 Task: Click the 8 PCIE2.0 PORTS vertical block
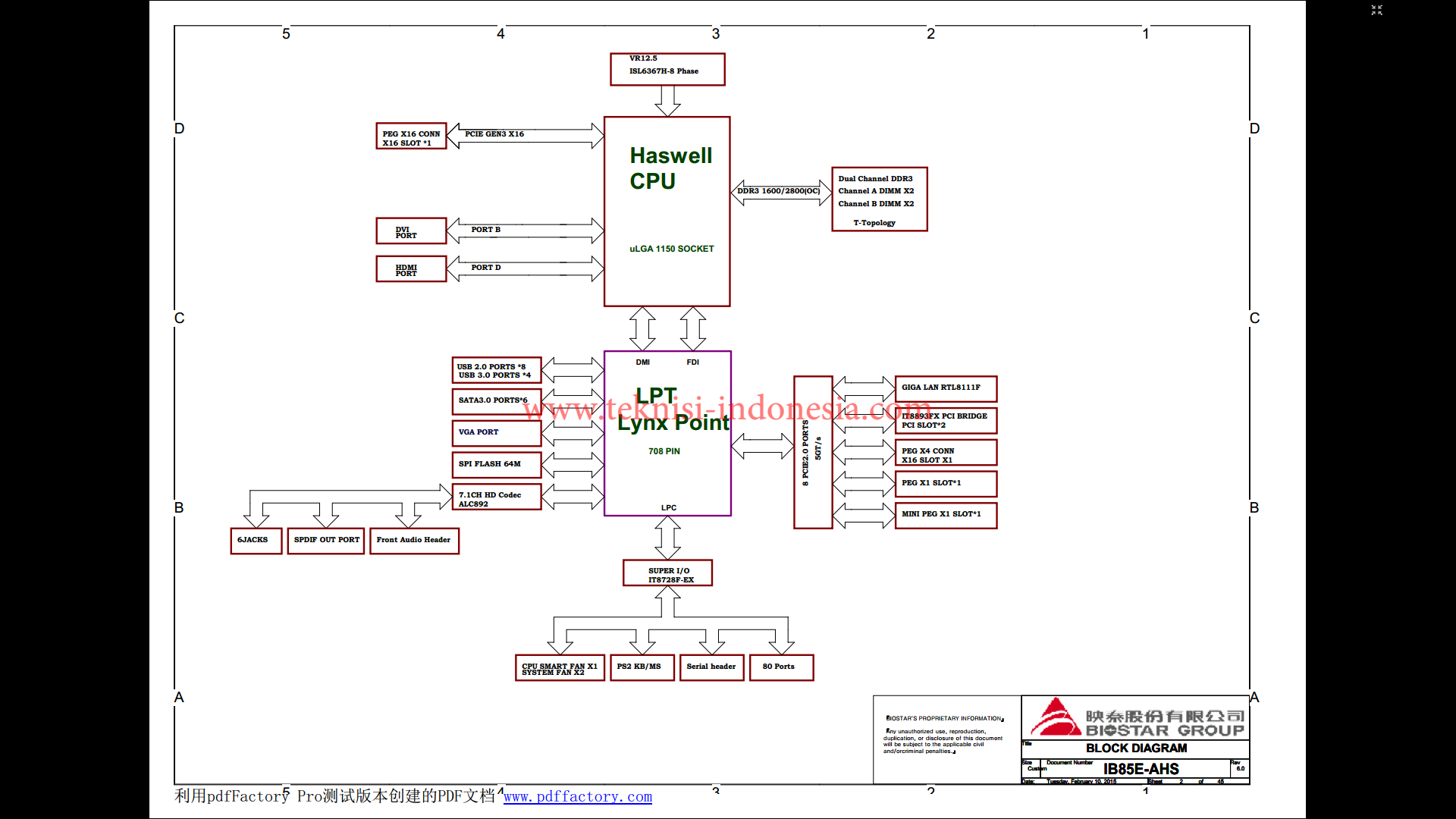coord(812,452)
